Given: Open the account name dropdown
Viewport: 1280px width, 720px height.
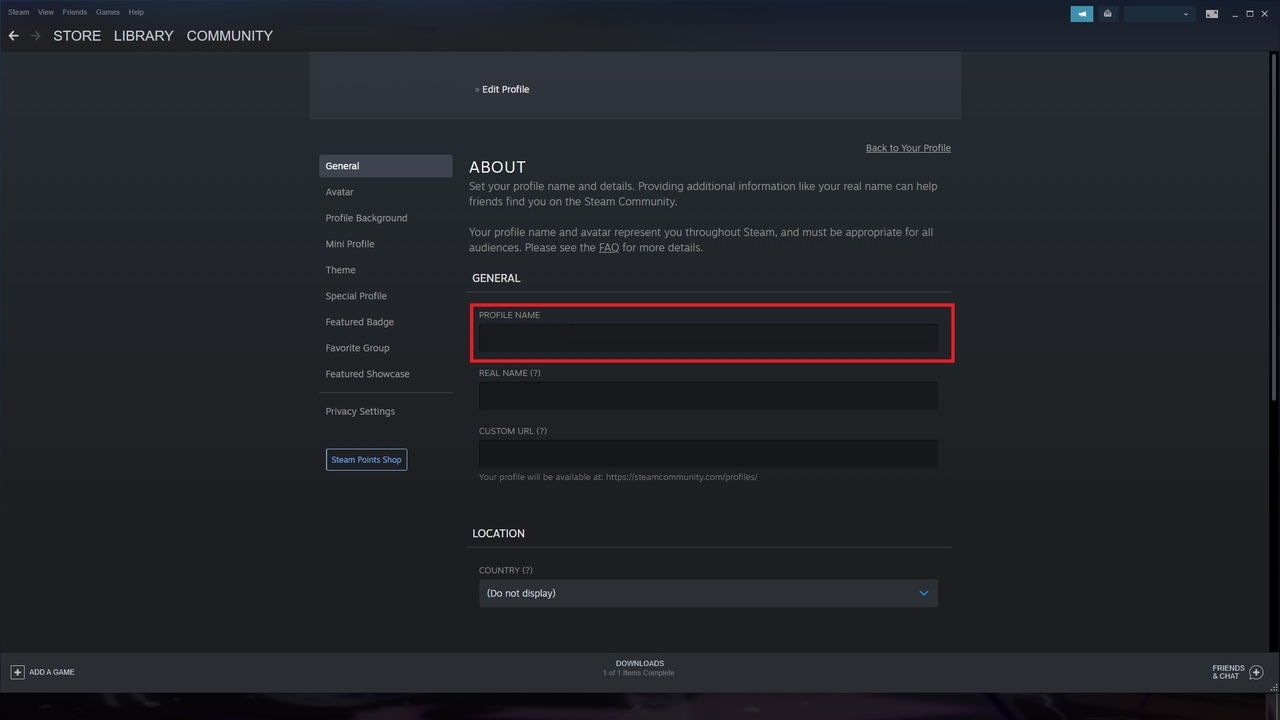Looking at the screenshot, I should tap(1159, 14).
